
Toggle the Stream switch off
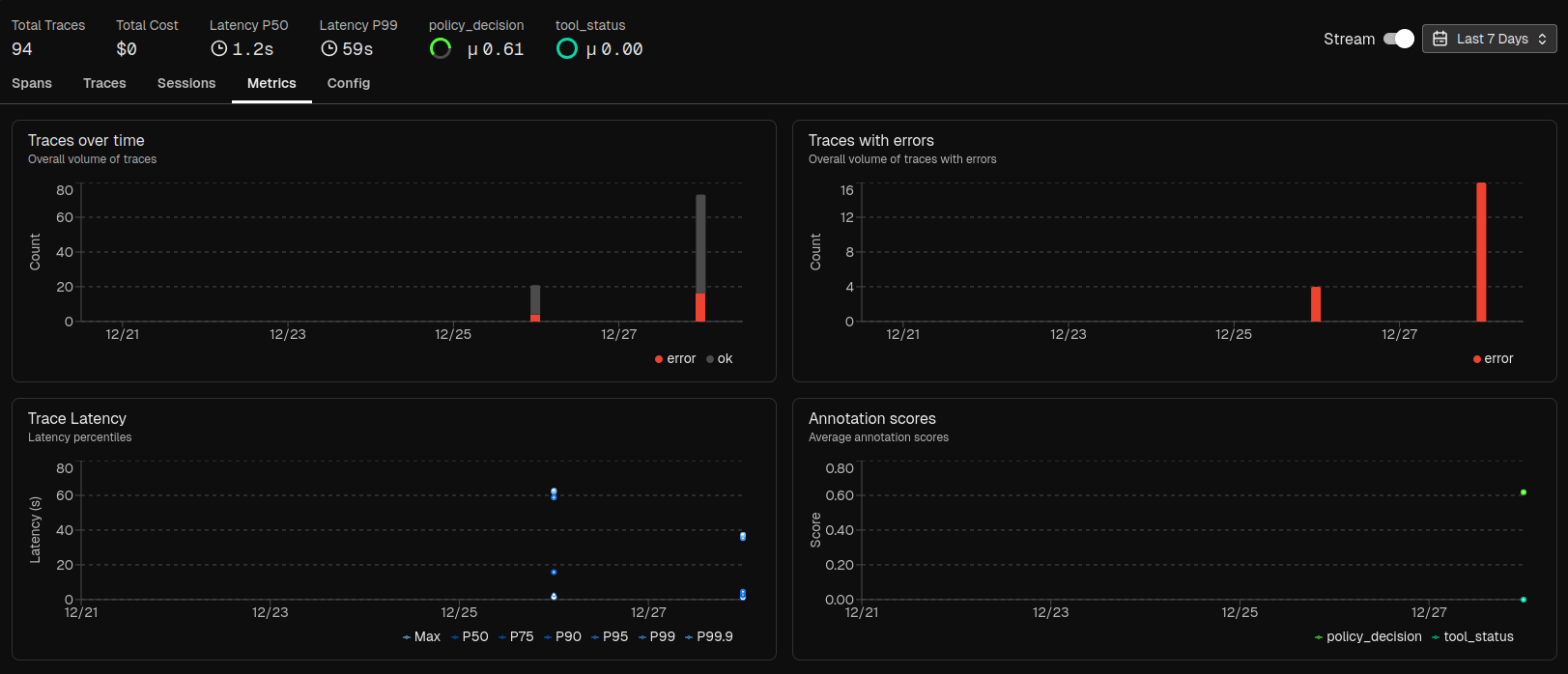click(x=1398, y=39)
